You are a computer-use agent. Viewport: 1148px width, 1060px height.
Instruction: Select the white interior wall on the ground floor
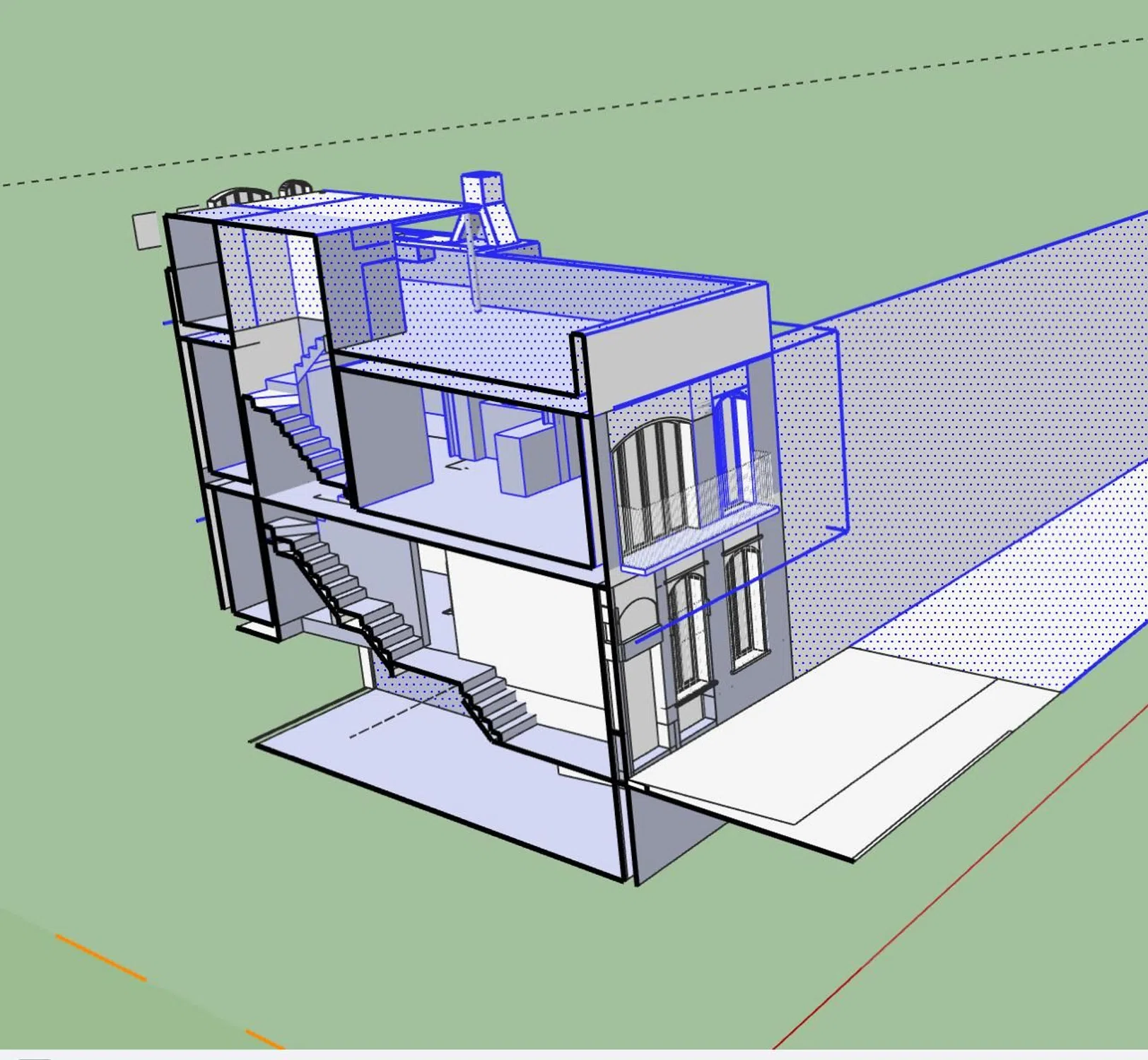pos(523,615)
